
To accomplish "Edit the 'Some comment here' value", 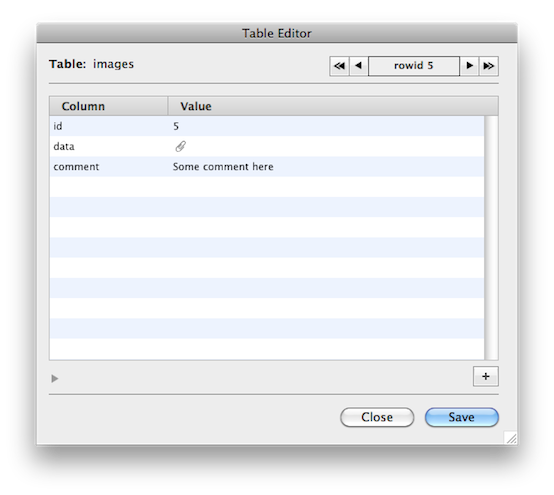I will click(223, 166).
